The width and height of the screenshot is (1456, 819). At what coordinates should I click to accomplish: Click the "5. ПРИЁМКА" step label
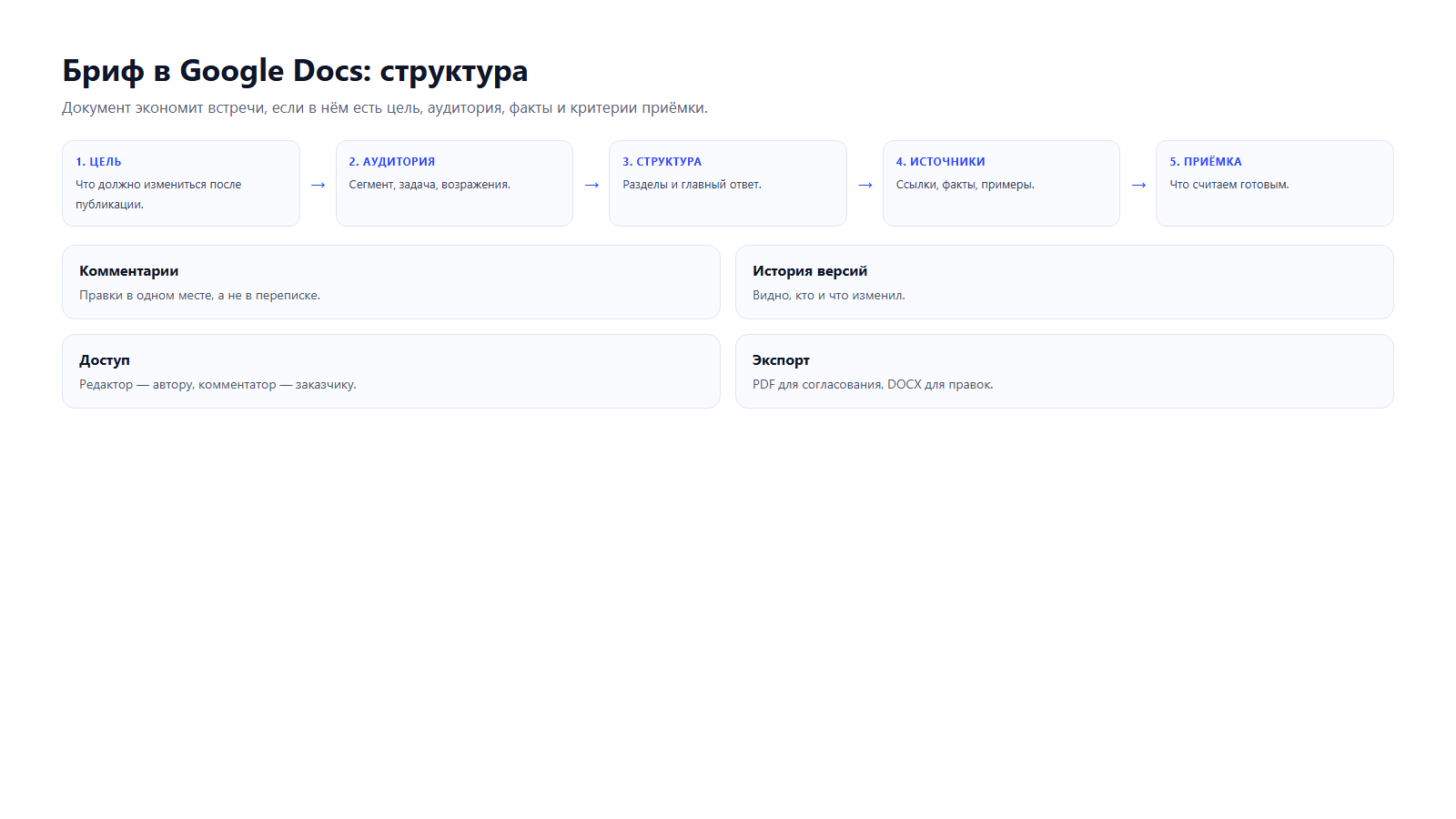1206,161
